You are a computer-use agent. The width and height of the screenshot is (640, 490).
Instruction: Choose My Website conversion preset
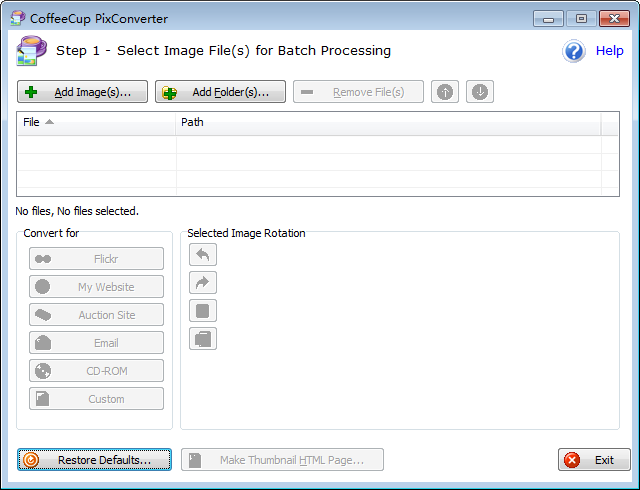tap(96, 287)
